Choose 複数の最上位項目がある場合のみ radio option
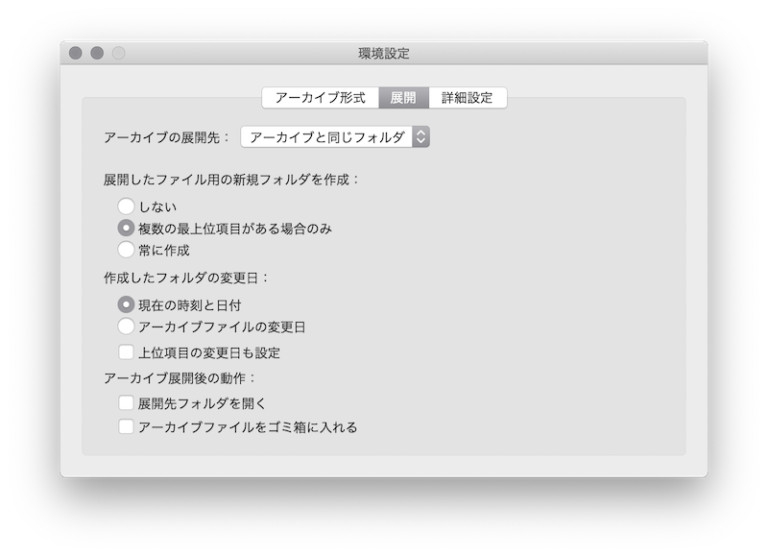 tap(126, 228)
